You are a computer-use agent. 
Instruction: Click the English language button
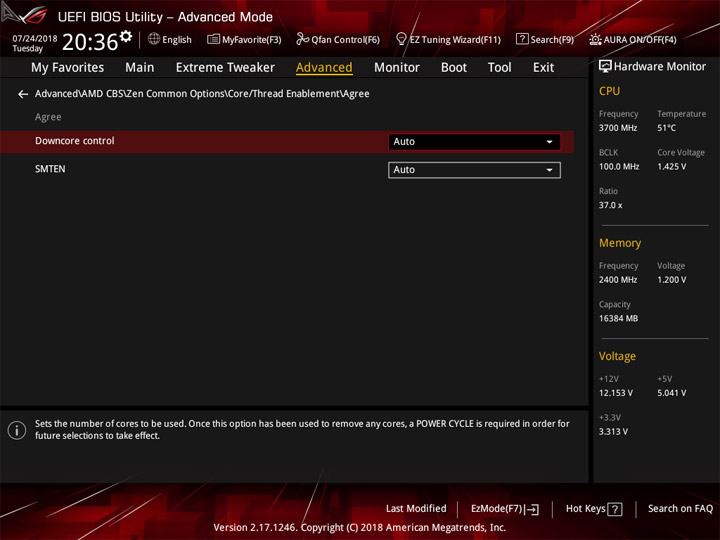pos(170,39)
